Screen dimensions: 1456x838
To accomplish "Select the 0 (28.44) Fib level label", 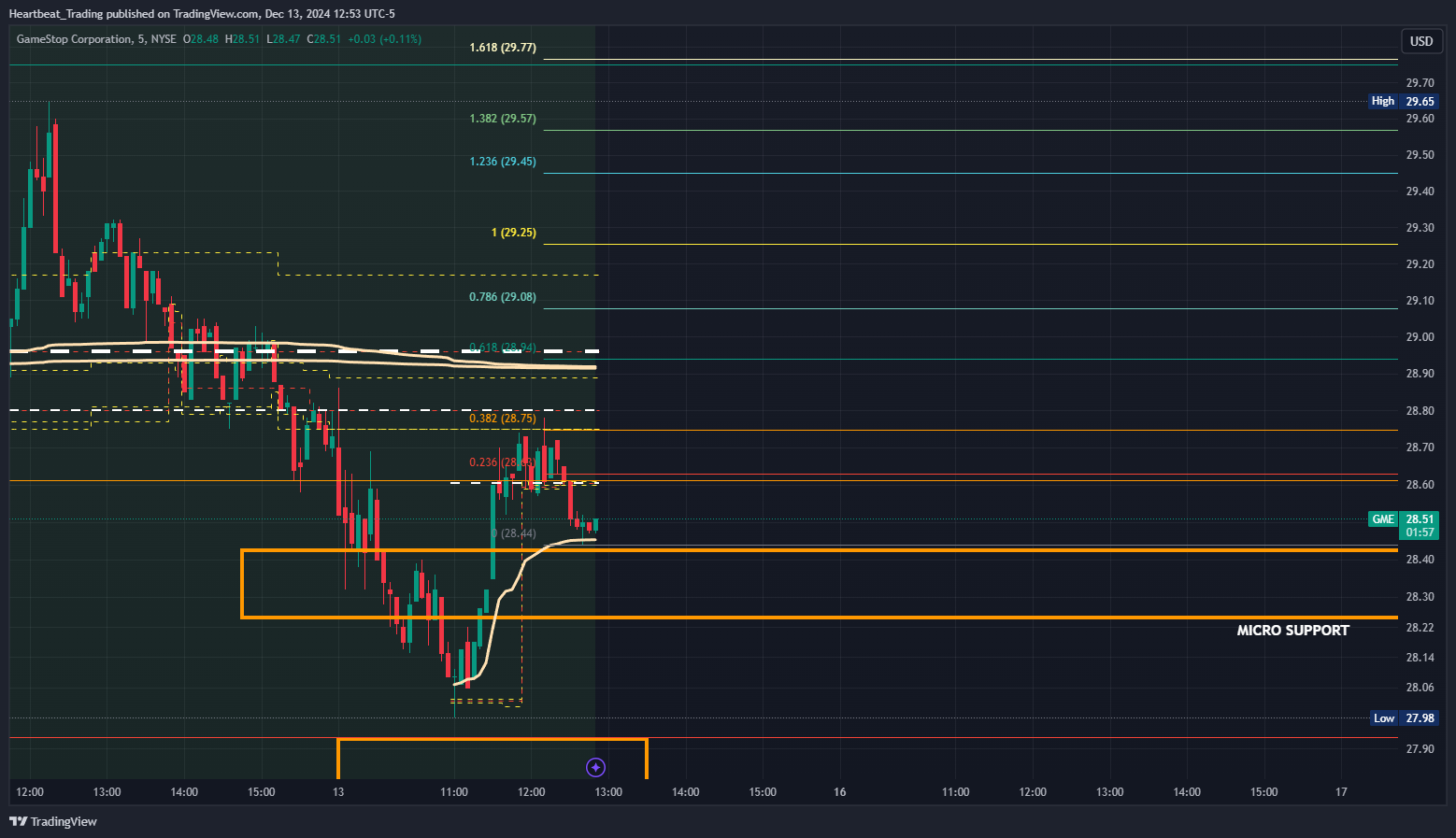I will [x=514, y=533].
